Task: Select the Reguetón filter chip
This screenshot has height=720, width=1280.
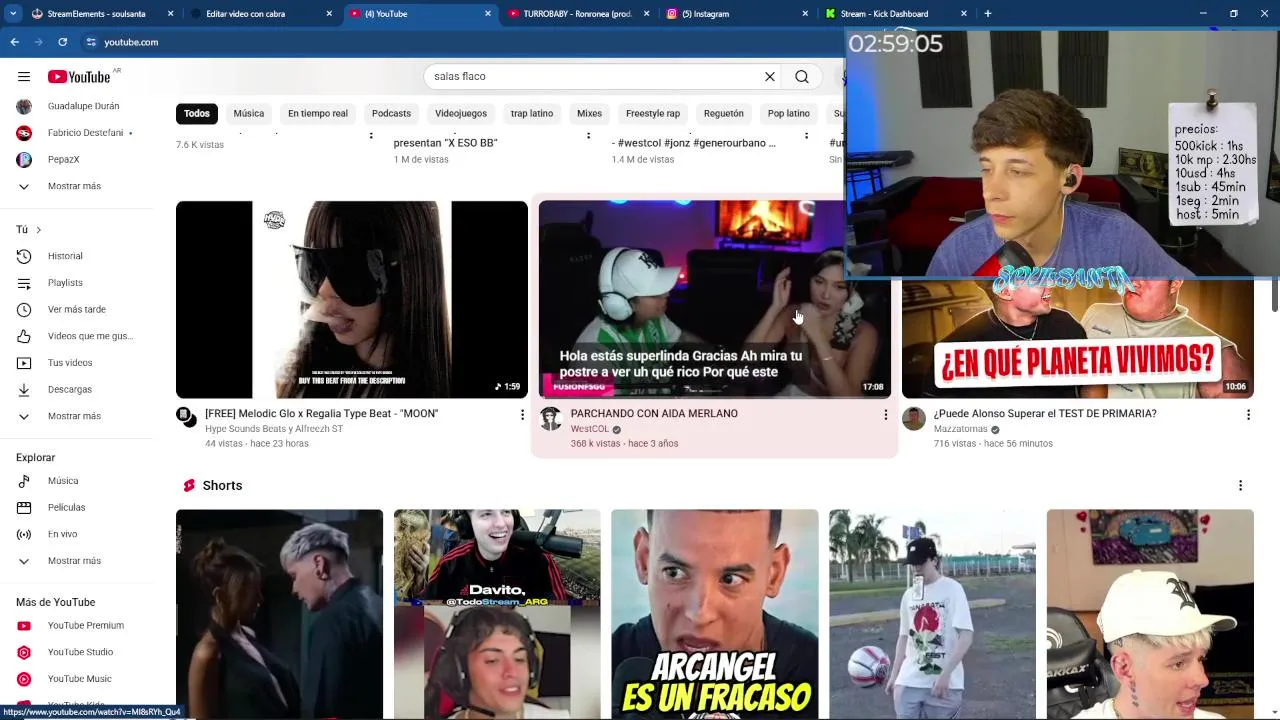Action: pos(724,113)
